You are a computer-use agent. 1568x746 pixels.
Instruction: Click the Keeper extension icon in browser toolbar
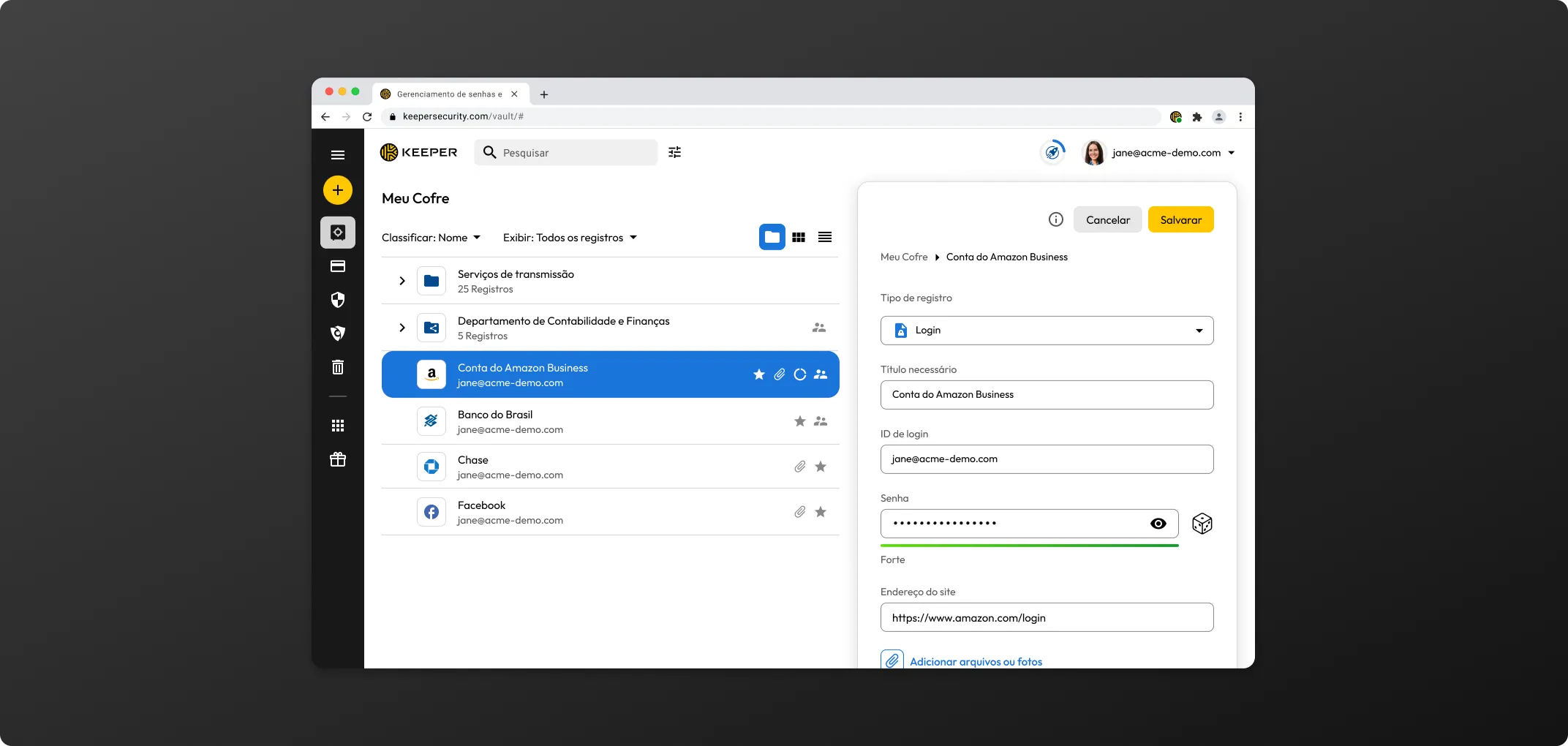[1176, 116]
